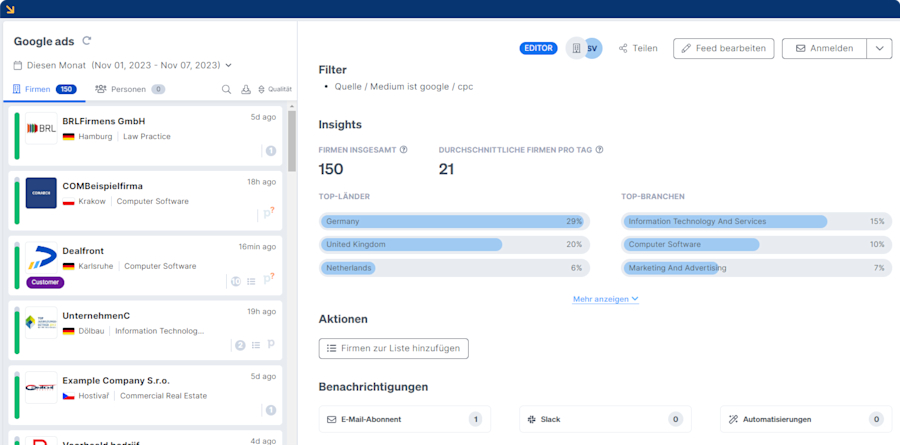This screenshot has width=900, height=445.
Task: Click the magic wand Automatisierungen icon
Action: 733,419
